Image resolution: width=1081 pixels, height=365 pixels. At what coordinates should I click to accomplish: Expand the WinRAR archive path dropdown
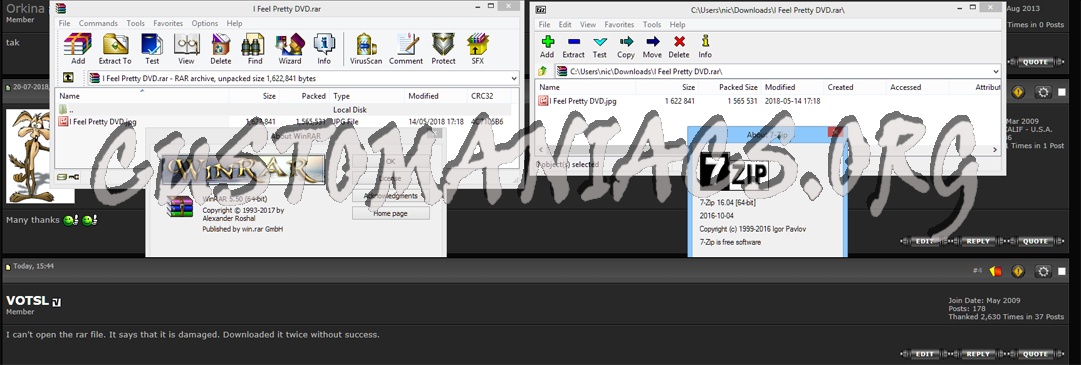(514, 79)
